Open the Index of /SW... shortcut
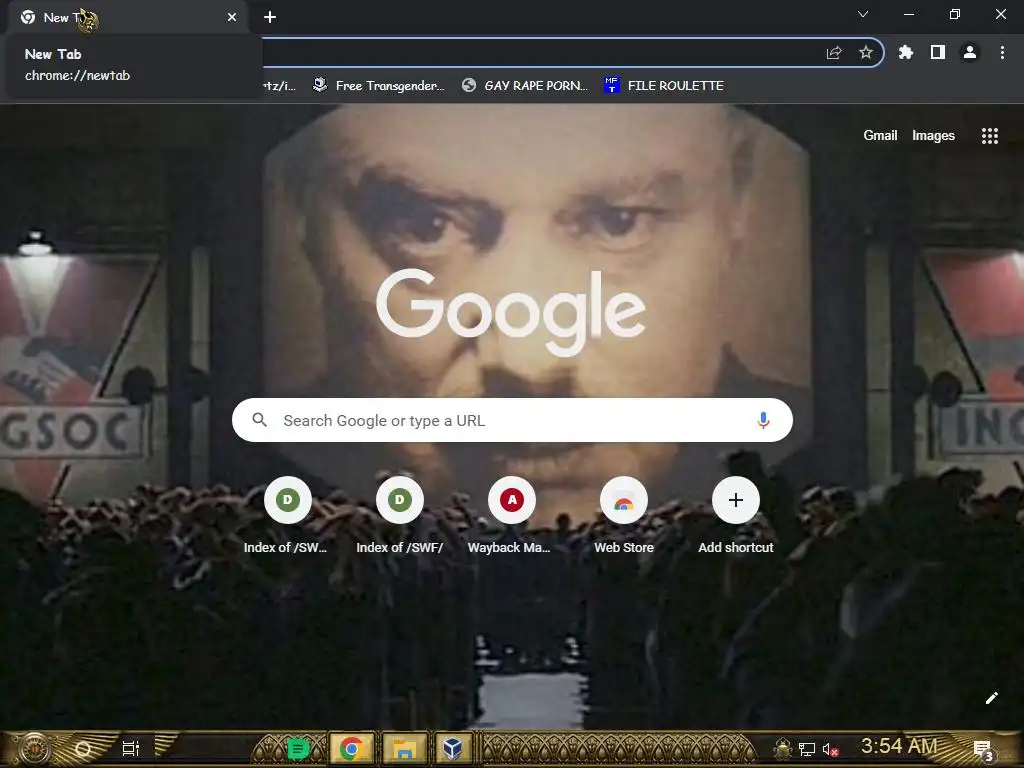This screenshot has height=768, width=1024. click(x=287, y=515)
